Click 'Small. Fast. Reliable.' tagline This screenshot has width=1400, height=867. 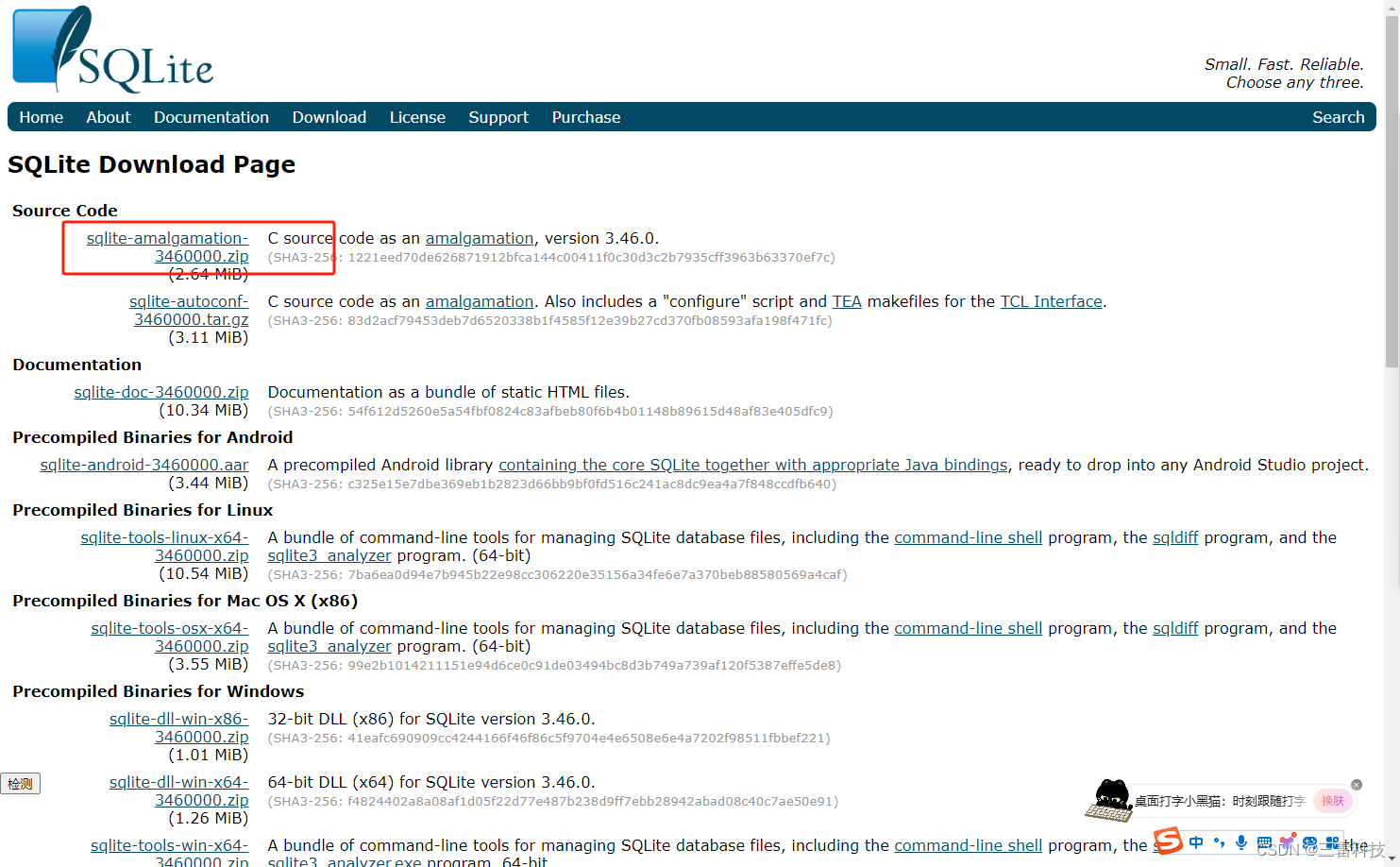(1284, 64)
